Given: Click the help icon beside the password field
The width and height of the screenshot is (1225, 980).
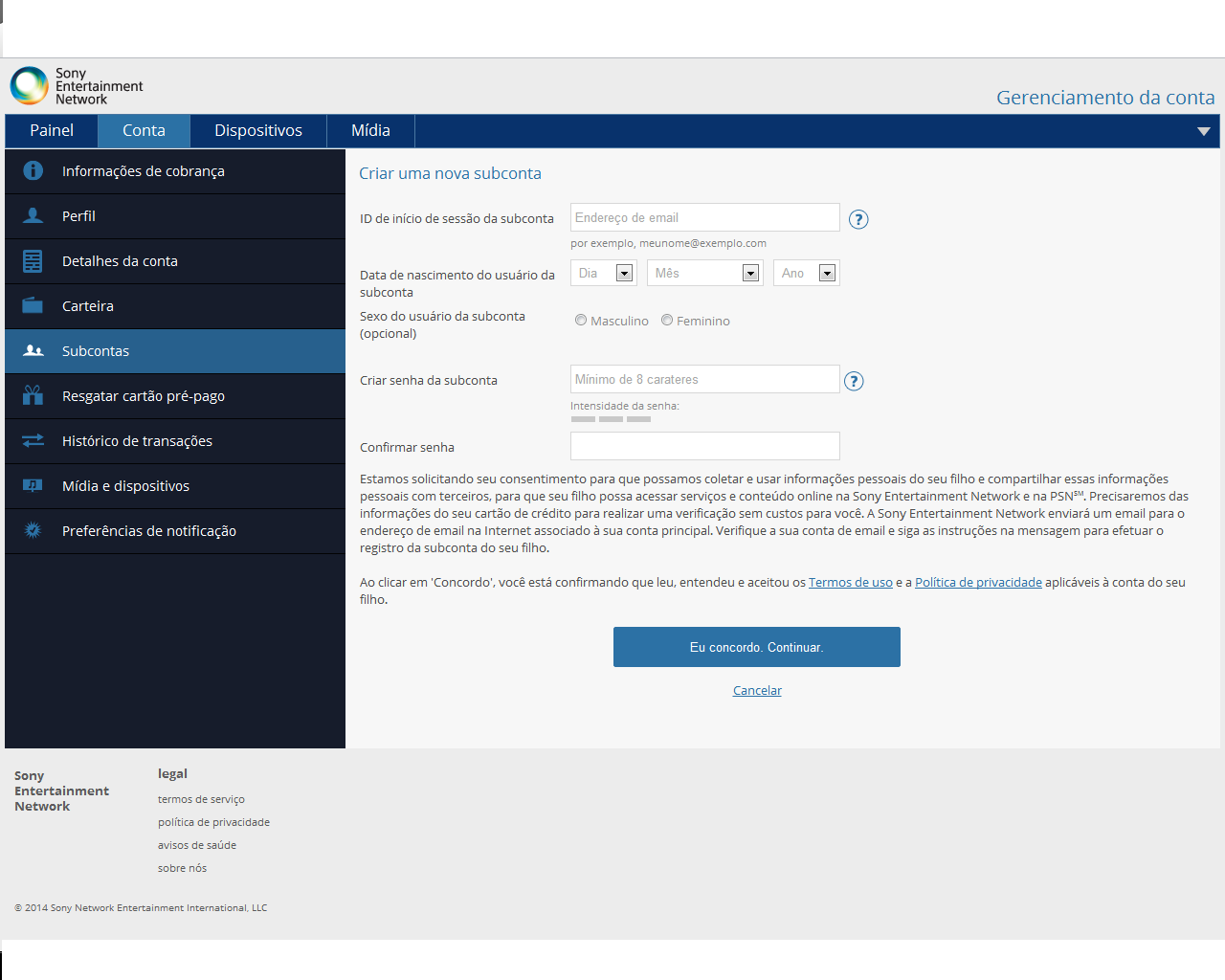Looking at the screenshot, I should tap(854, 381).
